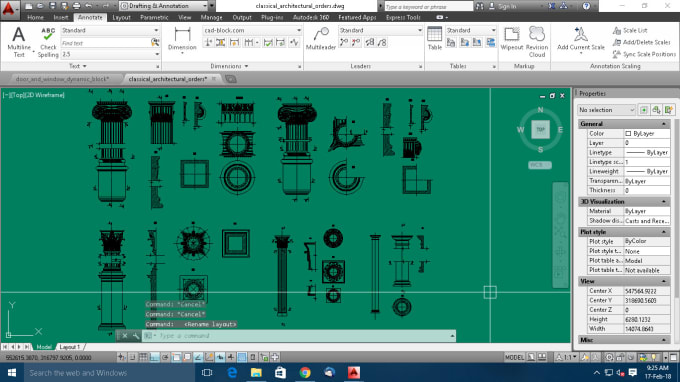Screen dimensions: 680x382
Task: Switch to the Home ribbon tab
Action: (x=35, y=17)
